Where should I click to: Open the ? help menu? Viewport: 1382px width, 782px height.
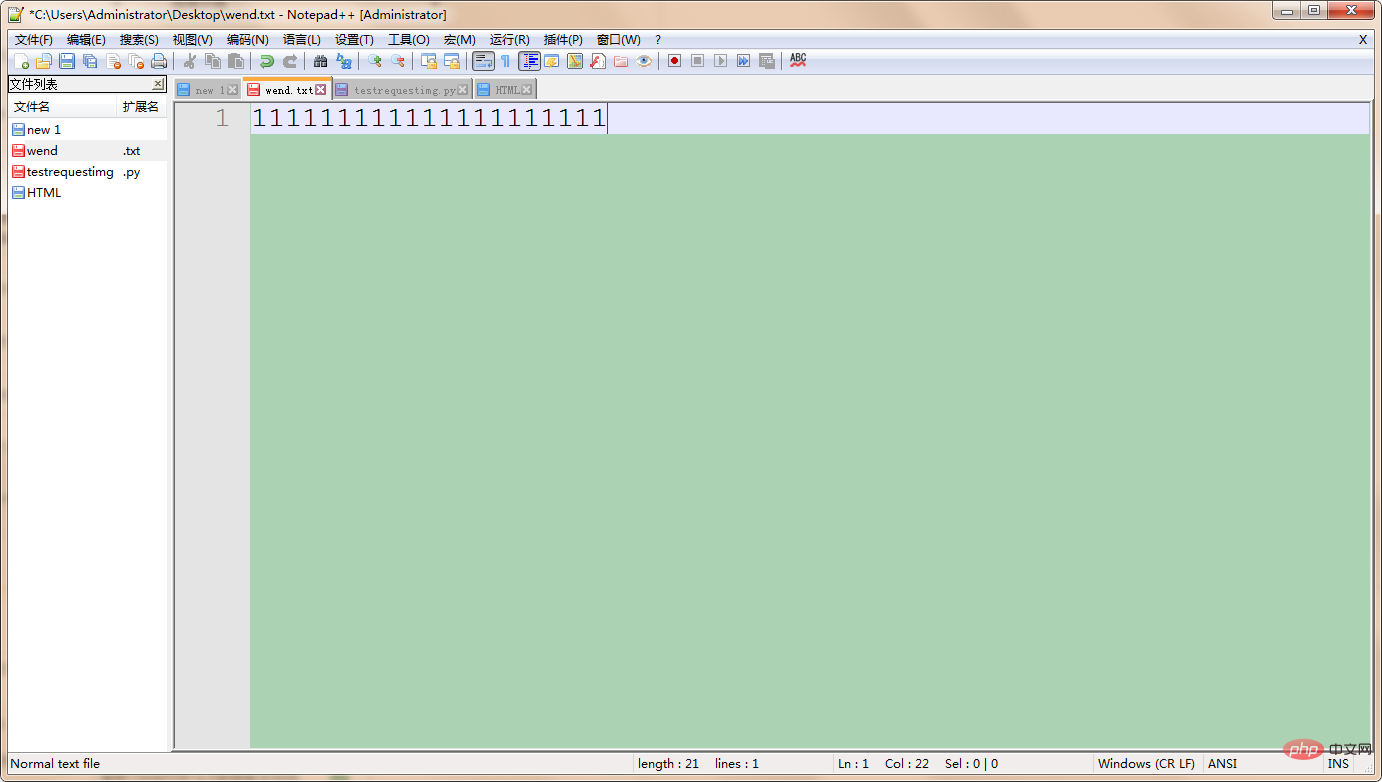tap(658, 40)
